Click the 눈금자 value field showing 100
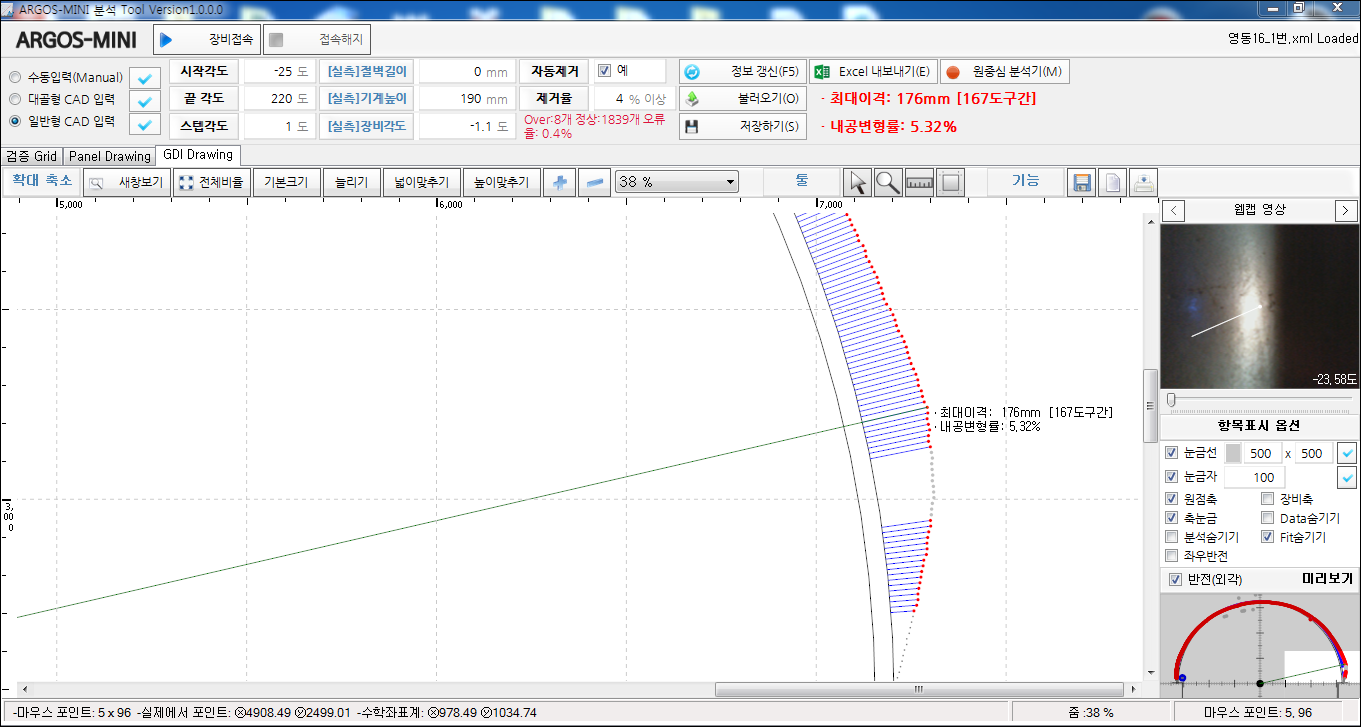Screen dimensions: 1361x727 point(1255,477)
